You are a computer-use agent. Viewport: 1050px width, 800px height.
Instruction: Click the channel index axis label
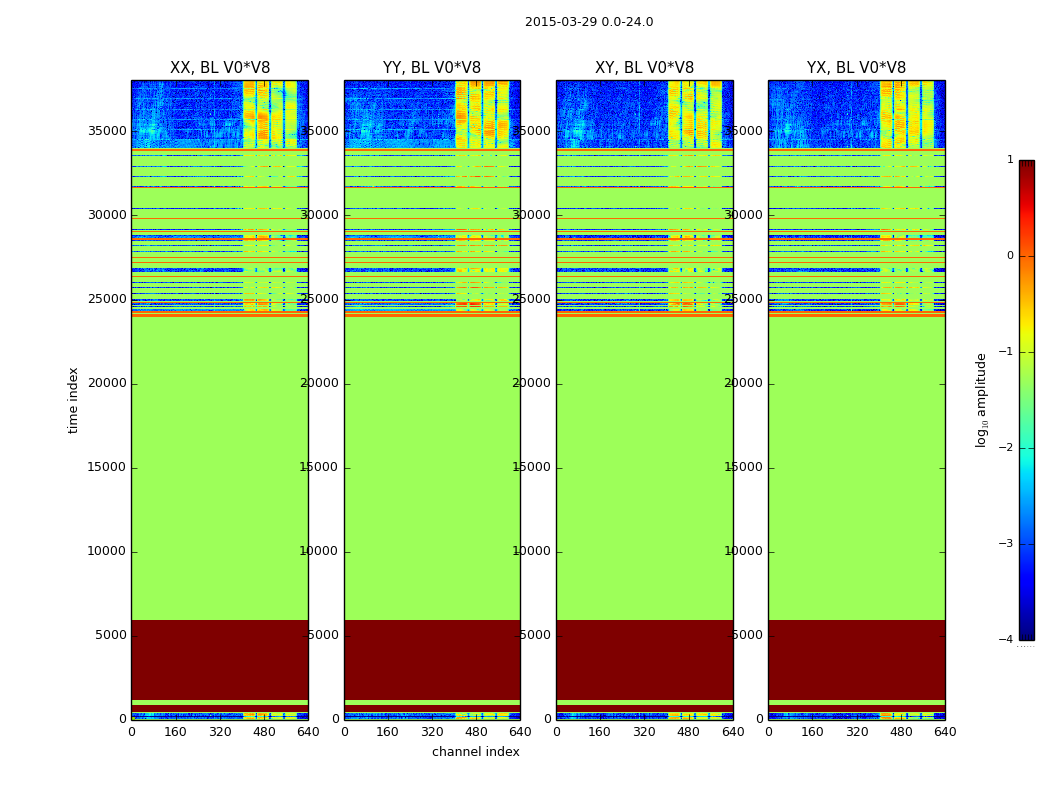click(475, 752)
